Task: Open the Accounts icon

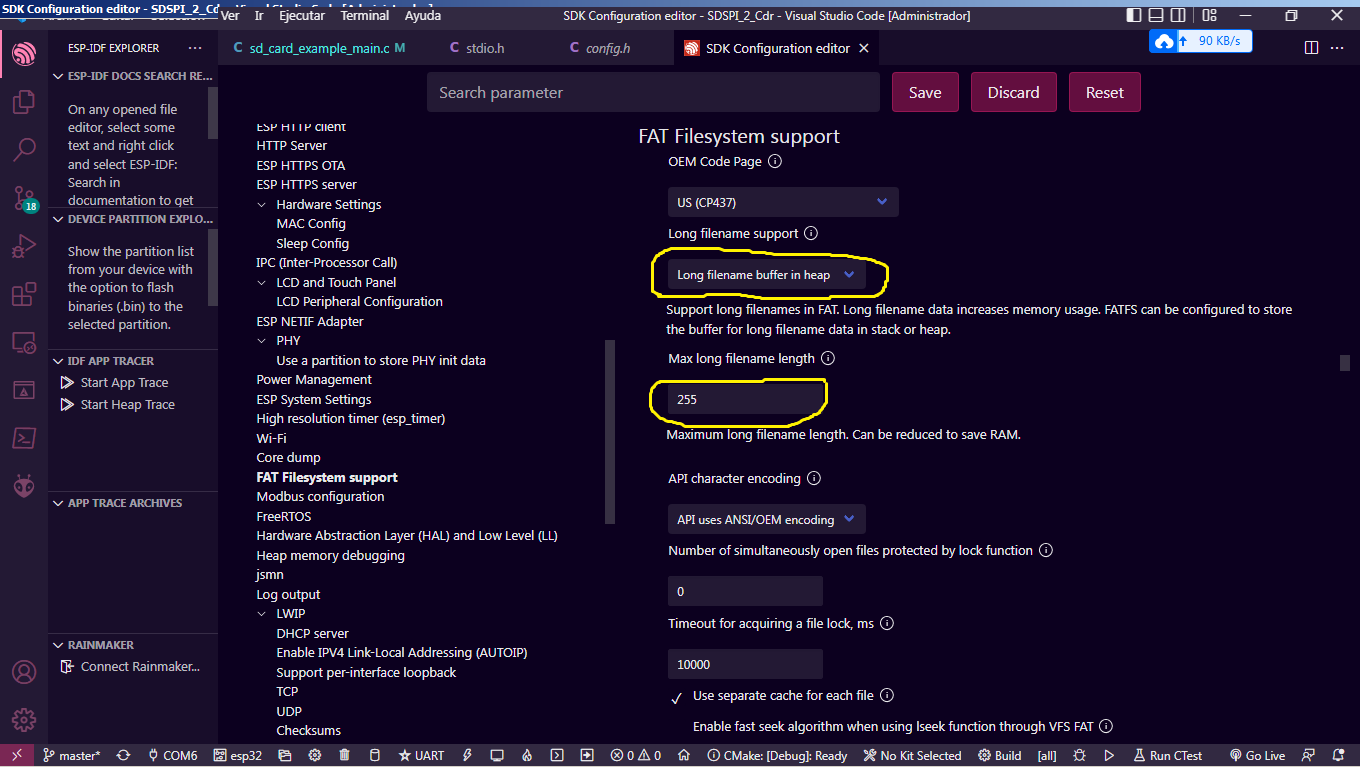Action: [x=24, y=671]
